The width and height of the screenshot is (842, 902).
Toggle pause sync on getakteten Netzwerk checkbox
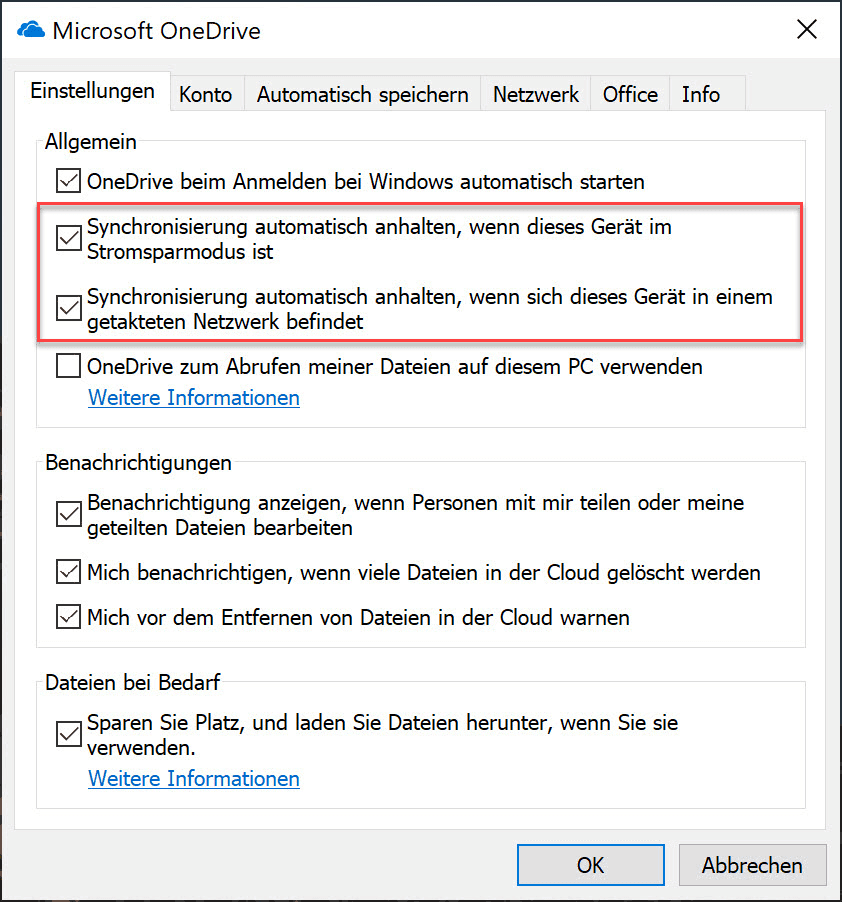tap(69, 309)
